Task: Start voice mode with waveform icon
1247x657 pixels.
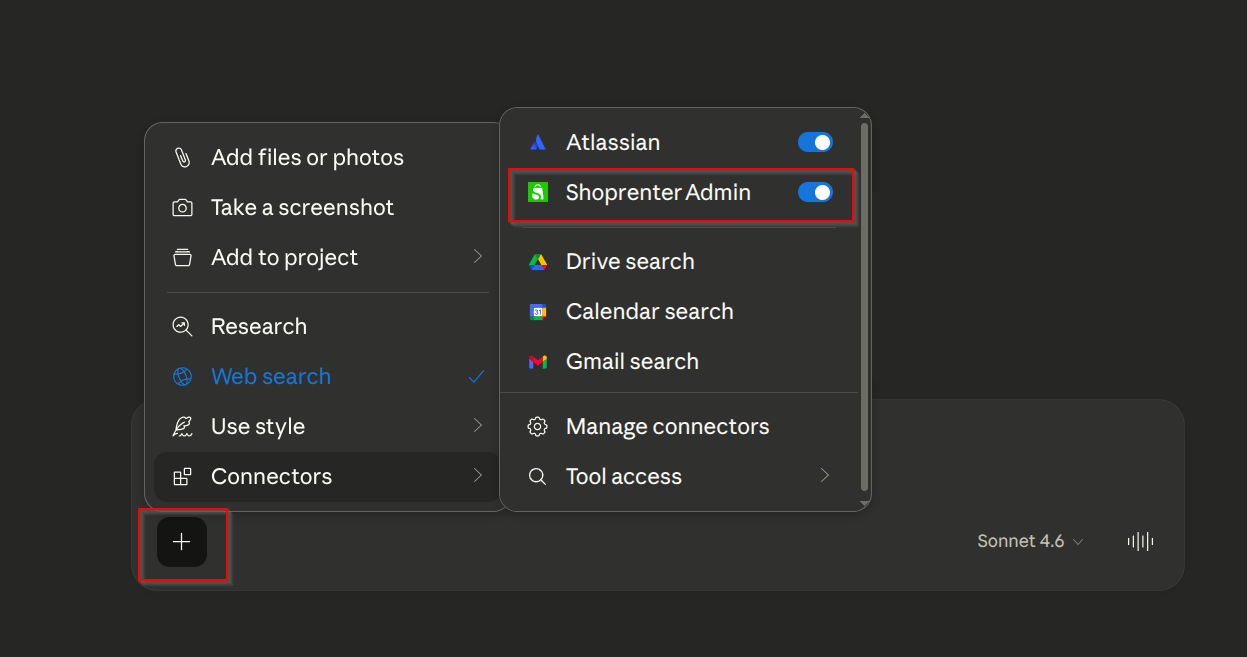Action: tap(1140, 541)
